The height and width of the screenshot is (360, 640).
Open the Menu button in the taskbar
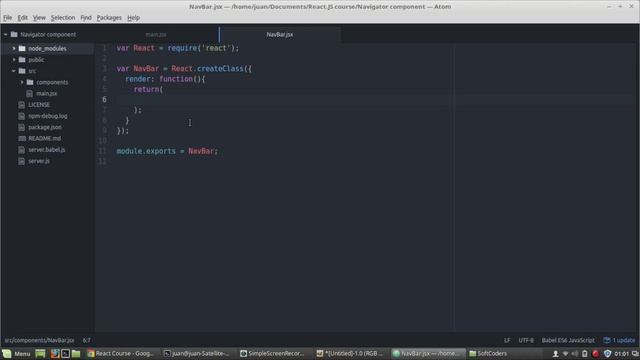tap(16, 353)
